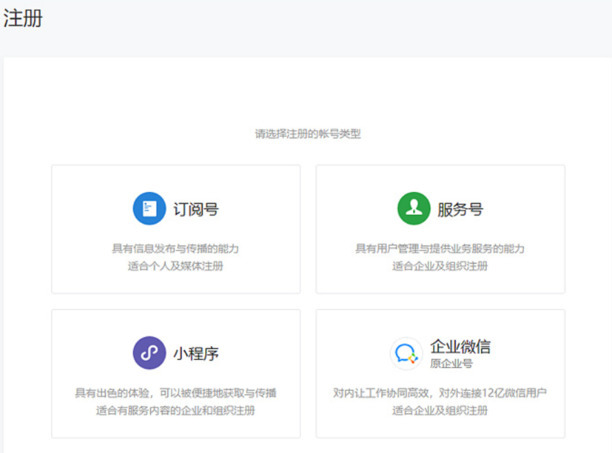Click the green 服务号 person icon
612x453 pixels.
point(413,209)
